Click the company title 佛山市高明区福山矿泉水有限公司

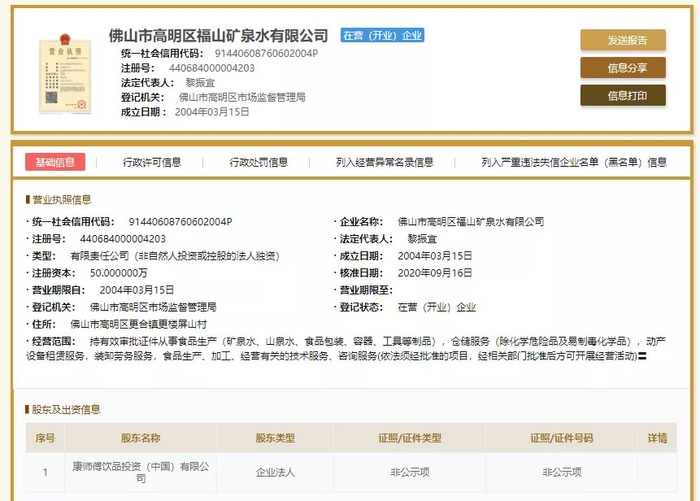(x=218, y=35)
